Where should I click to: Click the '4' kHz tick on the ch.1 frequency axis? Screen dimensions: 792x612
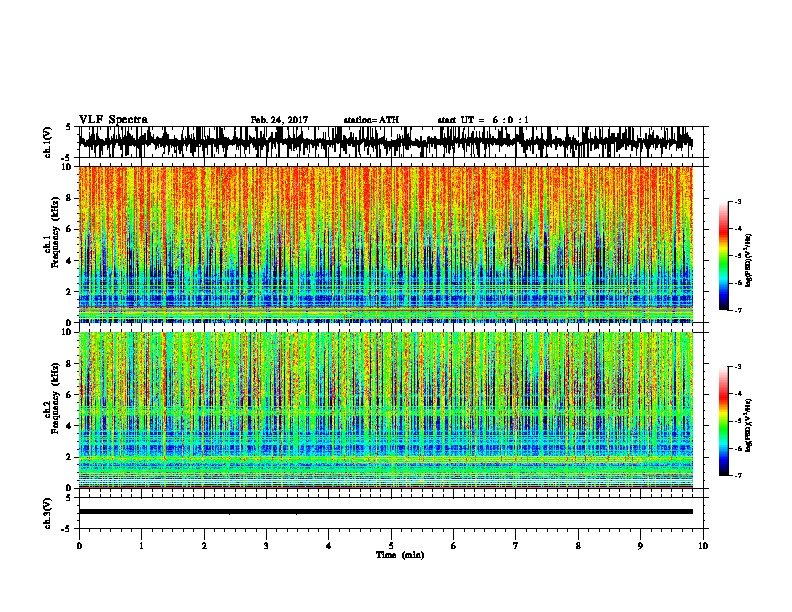70,261
